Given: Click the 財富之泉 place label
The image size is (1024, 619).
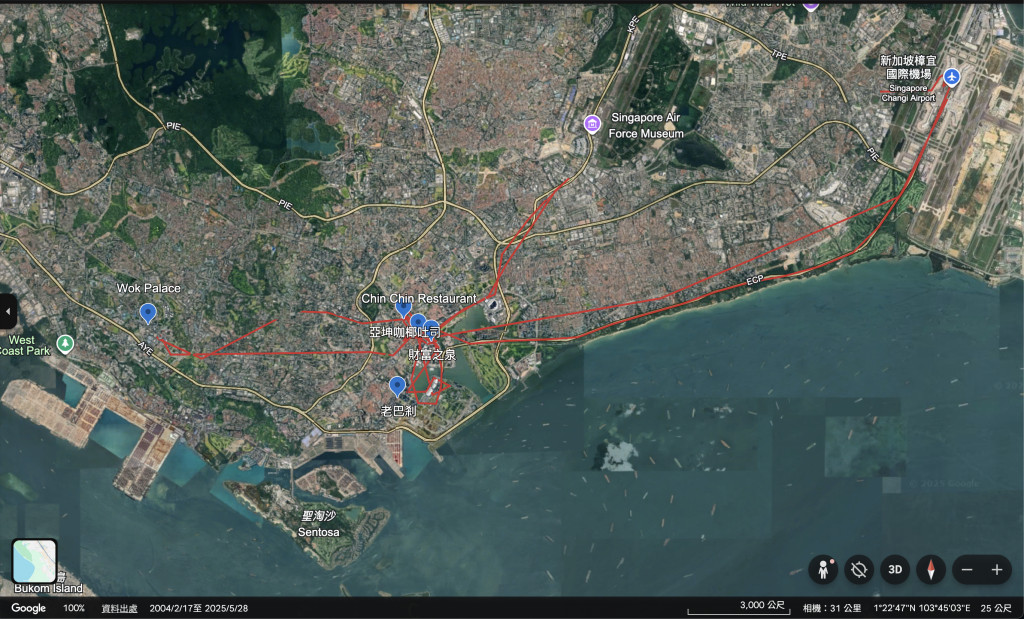Looking at the screenshot, I should (431, 355).
